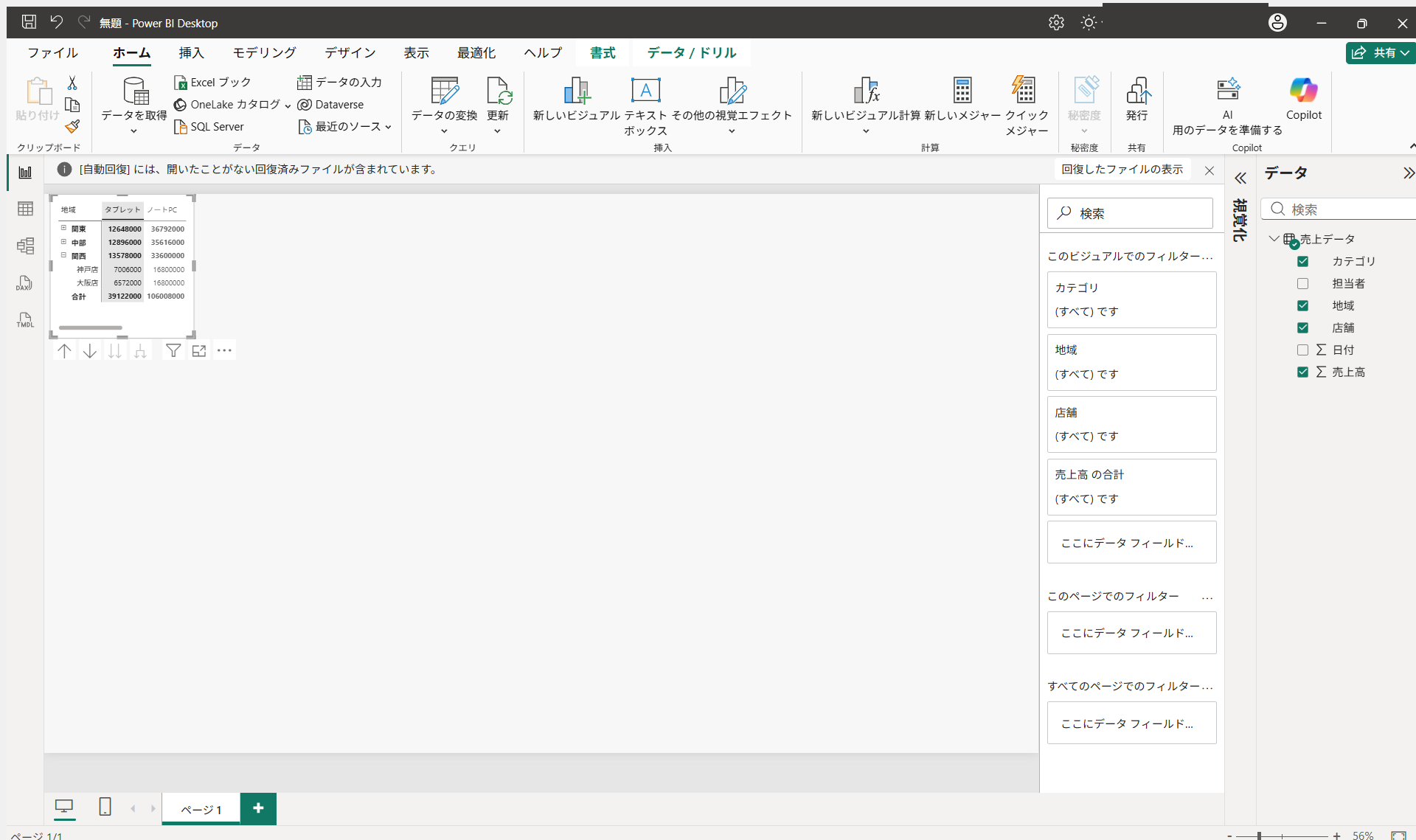
Task: Open the Model view icon
Action: click(25, 246)
